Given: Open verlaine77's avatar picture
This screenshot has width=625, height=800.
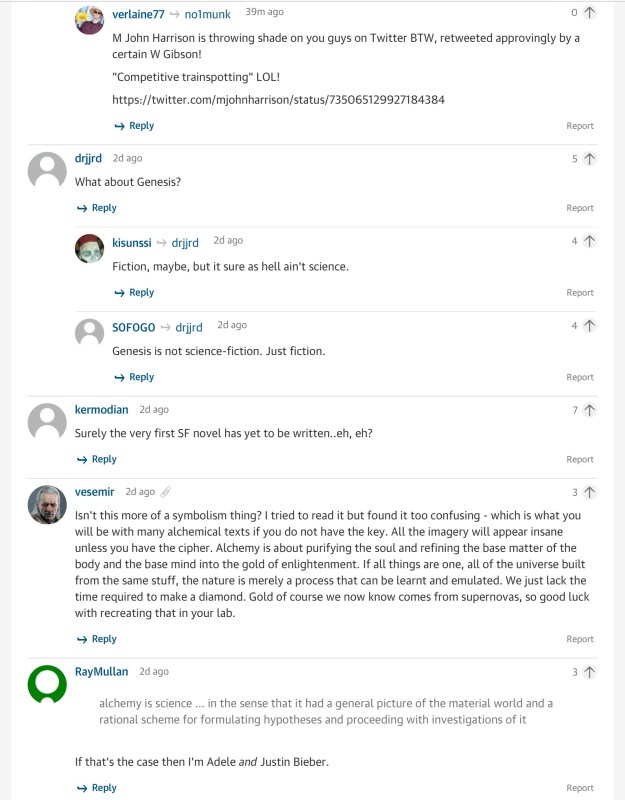Looking at the screenshot, I should (90, 20).
